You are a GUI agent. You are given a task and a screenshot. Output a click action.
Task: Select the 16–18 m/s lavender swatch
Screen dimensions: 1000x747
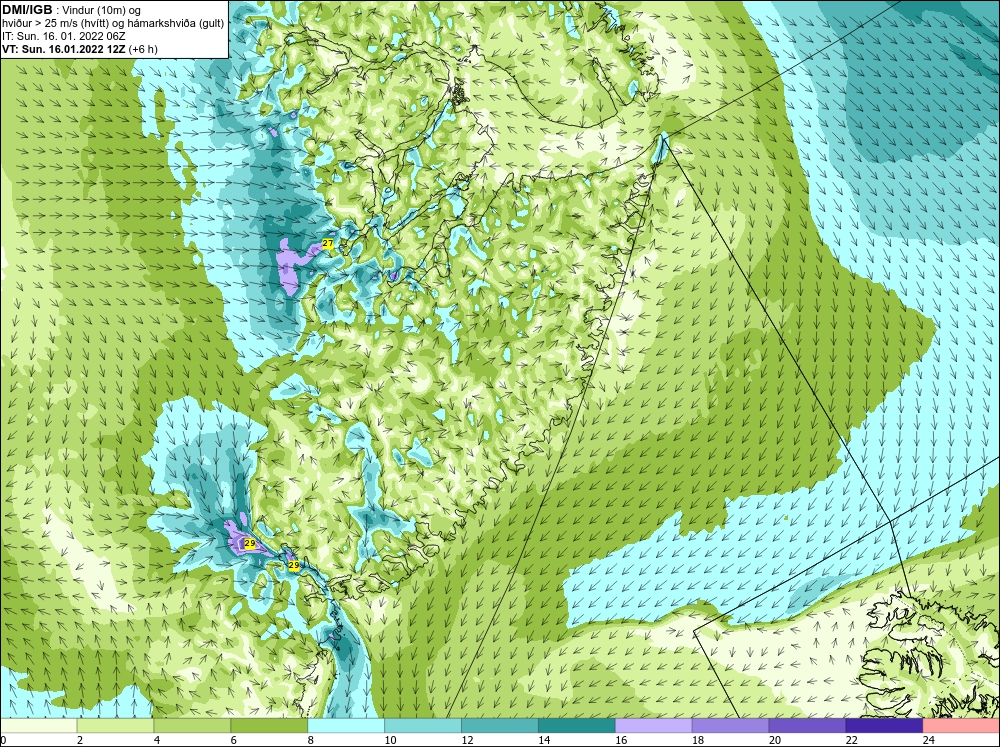654,726
